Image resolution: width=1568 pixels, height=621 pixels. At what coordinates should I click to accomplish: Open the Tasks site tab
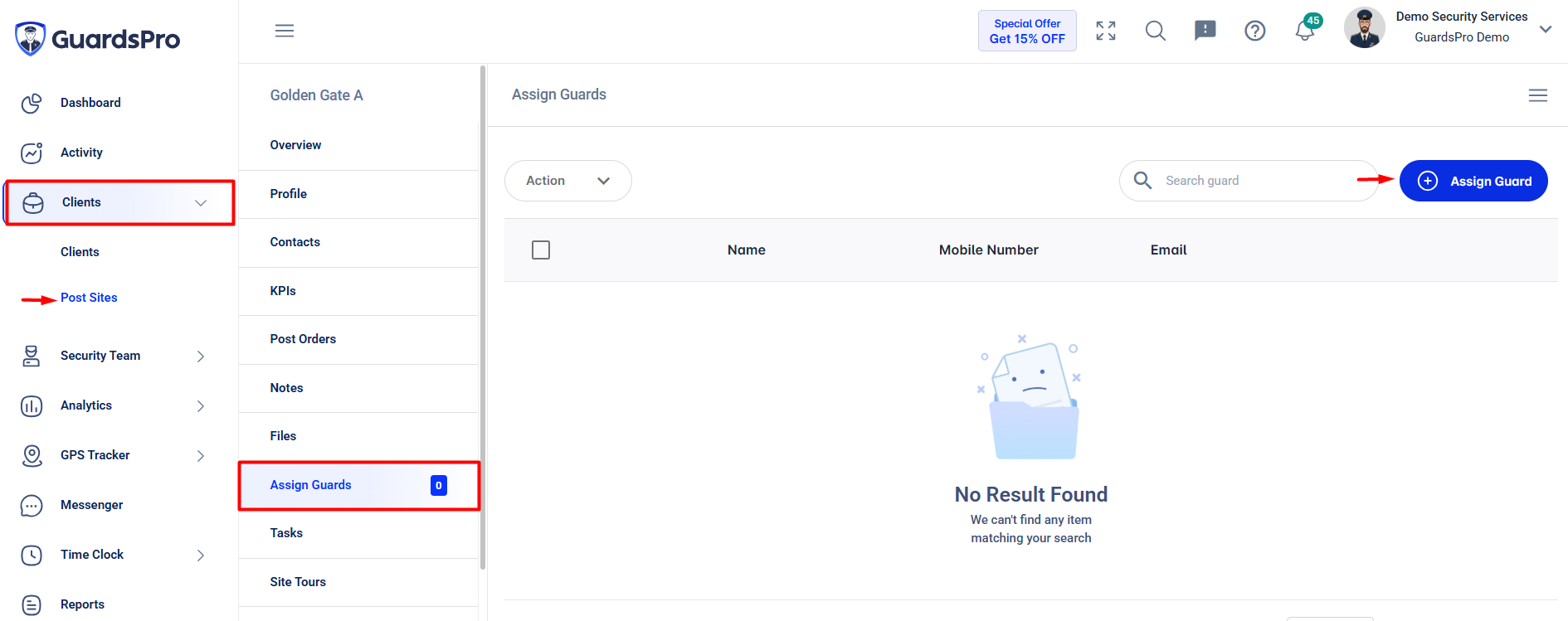(358, 533)
